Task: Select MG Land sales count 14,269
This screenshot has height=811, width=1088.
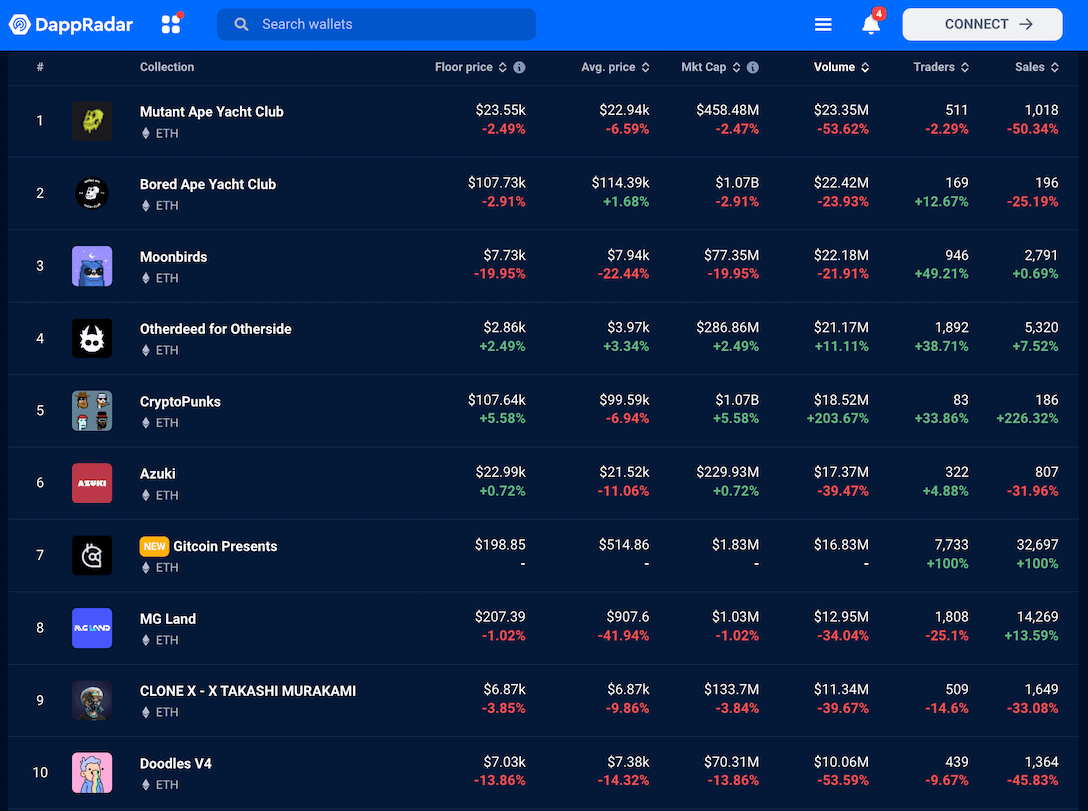Action: pos(1037,617)
